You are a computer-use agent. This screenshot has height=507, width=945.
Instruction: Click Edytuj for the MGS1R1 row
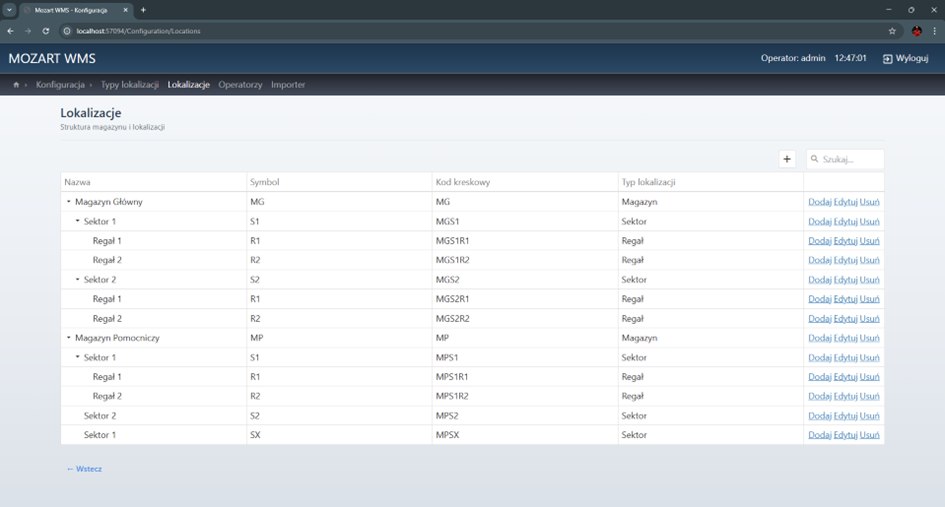[845, 241]
